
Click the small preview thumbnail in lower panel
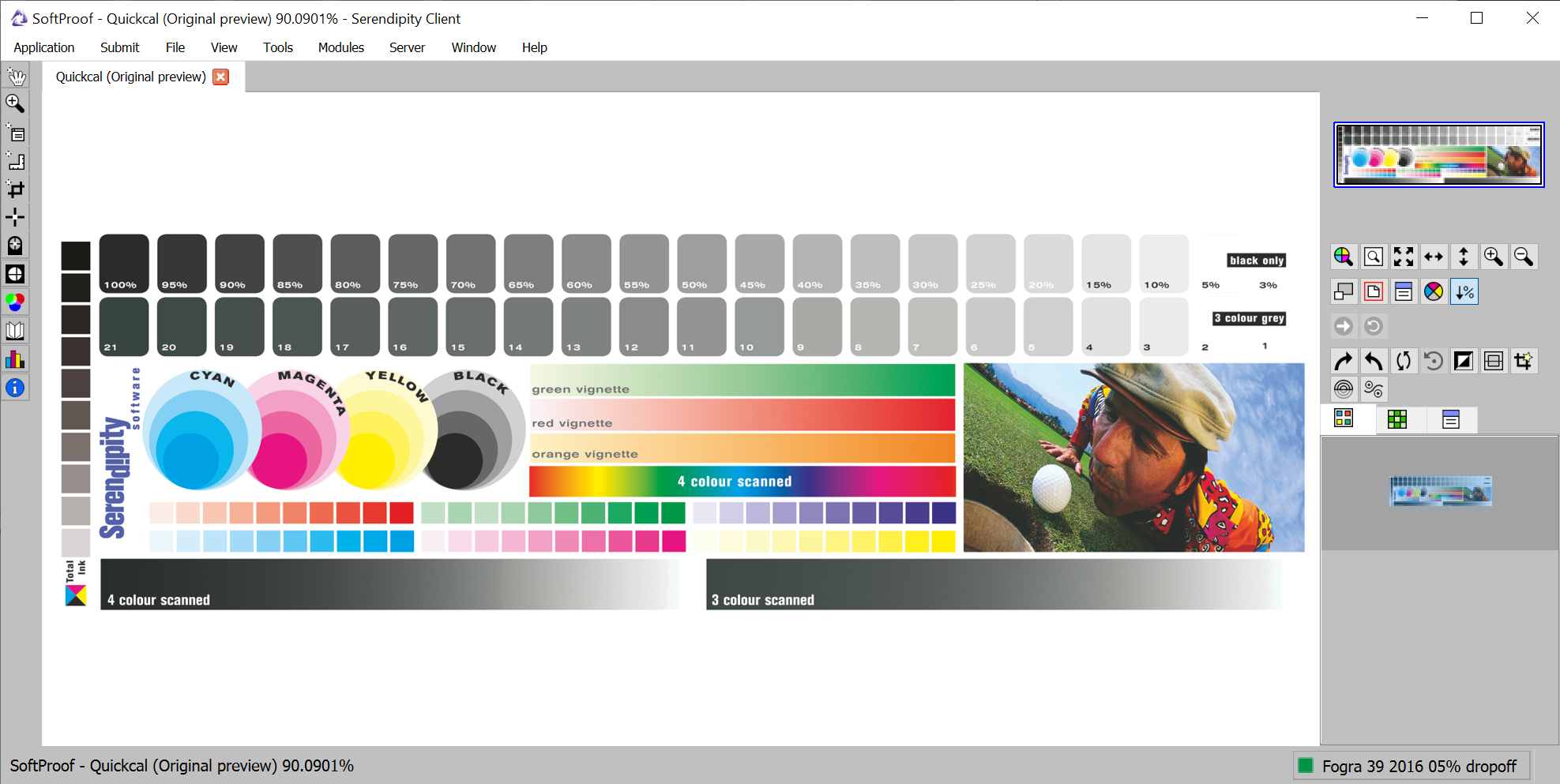[x=1441, y=491]
